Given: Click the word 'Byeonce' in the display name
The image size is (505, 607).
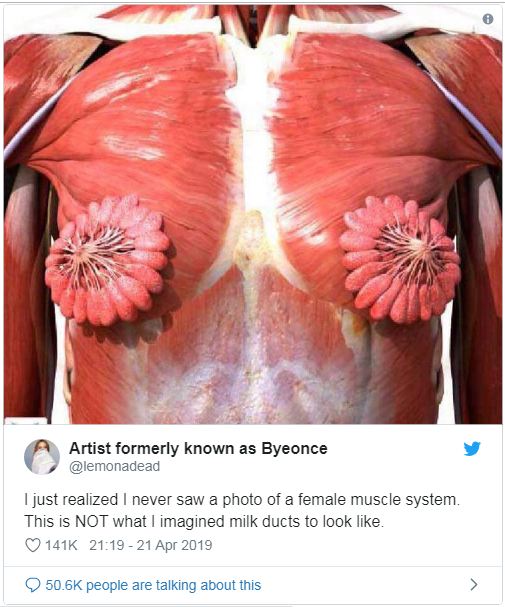Looking at the screenshot, I should [x=294, y=448].
